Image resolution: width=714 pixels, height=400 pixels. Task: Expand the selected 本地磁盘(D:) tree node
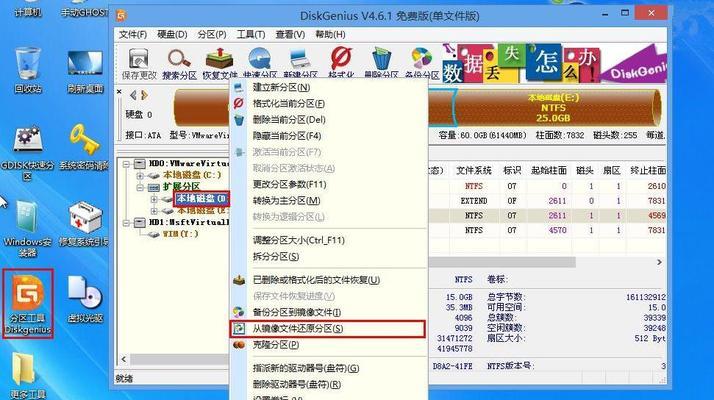[154, 199]
